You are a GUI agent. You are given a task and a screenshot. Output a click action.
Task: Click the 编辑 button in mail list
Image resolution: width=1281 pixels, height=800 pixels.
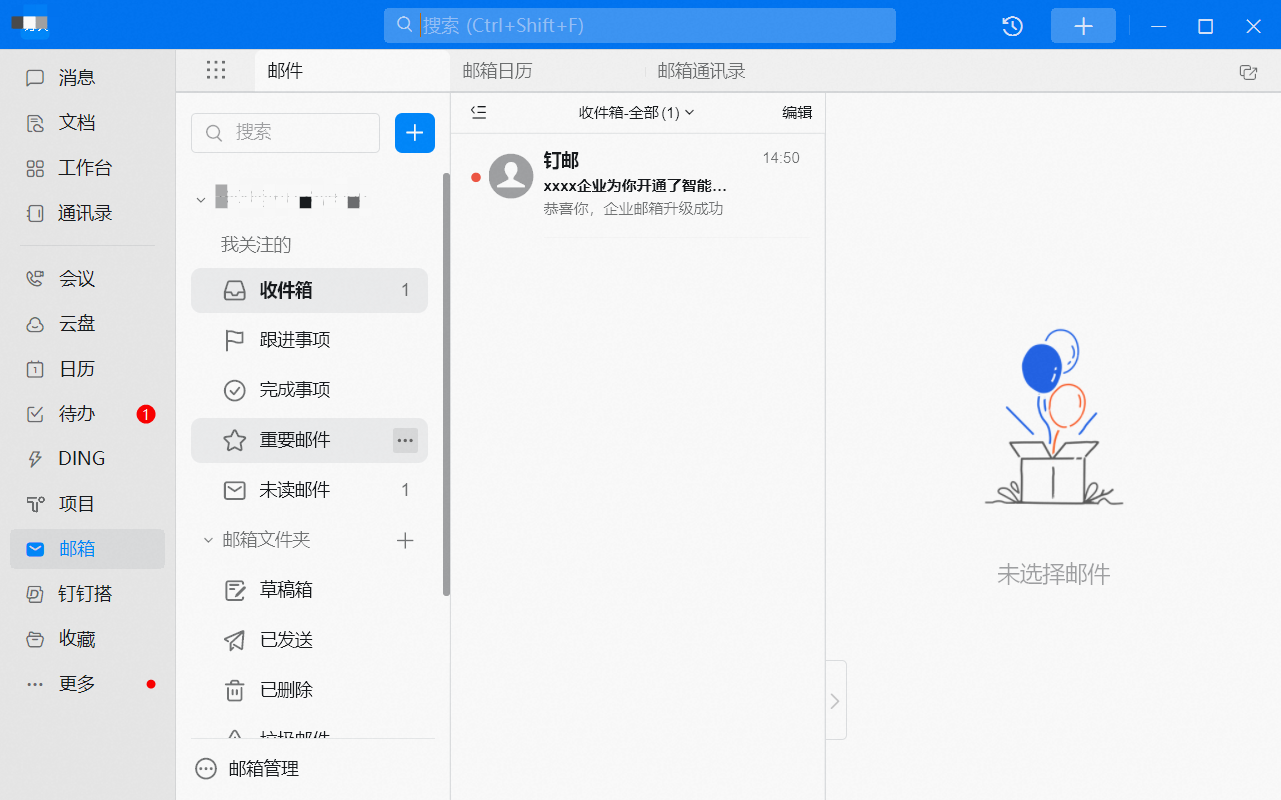point(797,113)
